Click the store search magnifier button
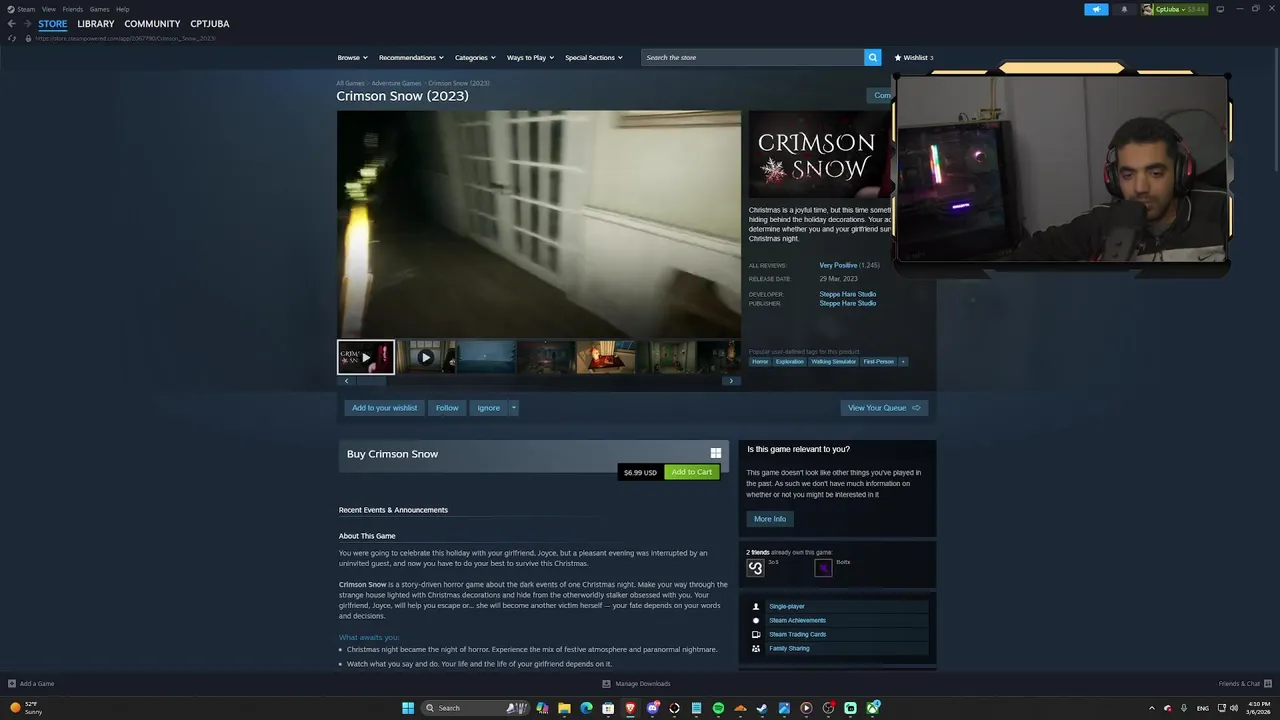 (x=873, y=57)
